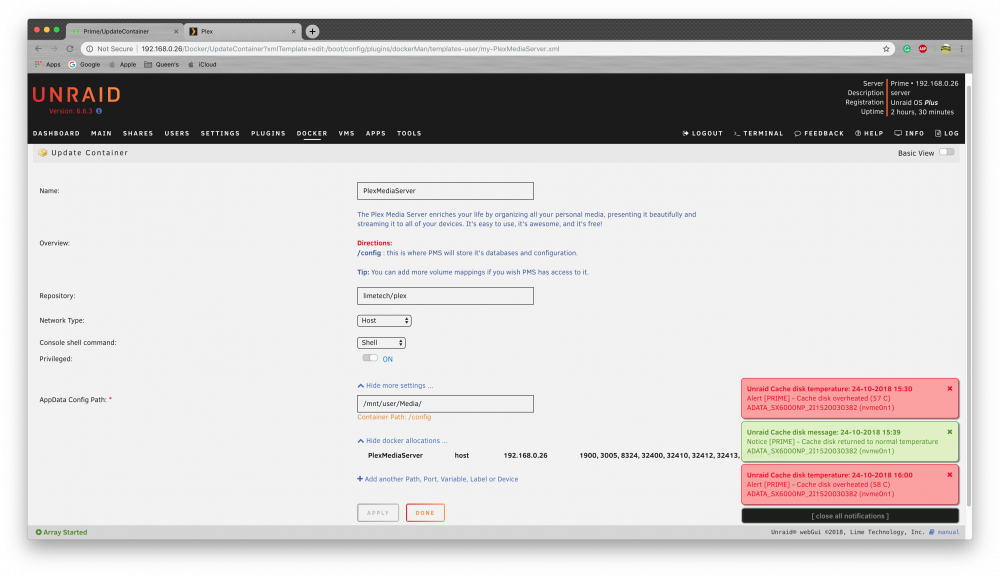Click close all notifications button
Viewport: 1000px width, 576px height.
pos(849,515)
